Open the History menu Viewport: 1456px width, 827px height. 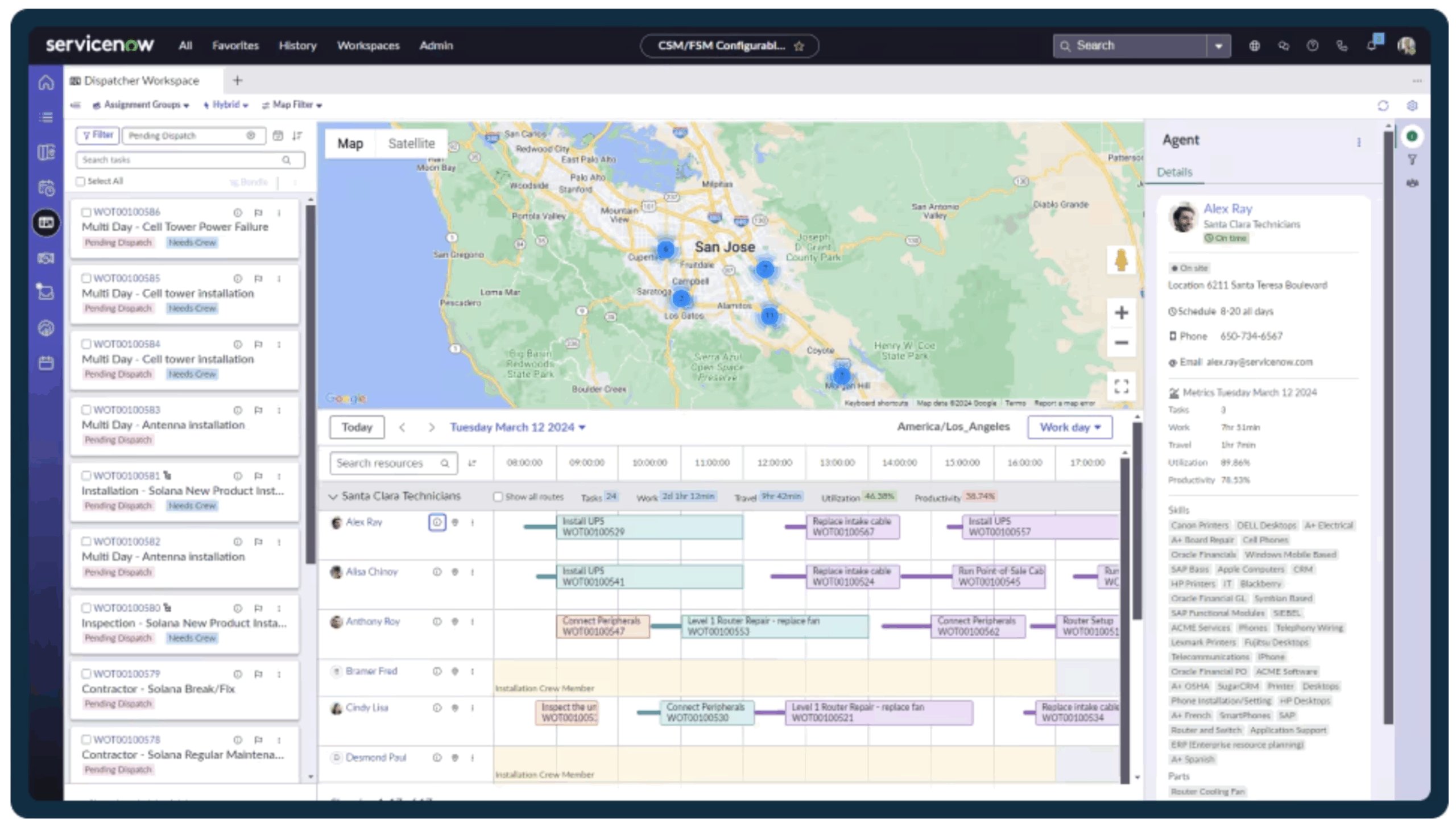pos(297,46)
